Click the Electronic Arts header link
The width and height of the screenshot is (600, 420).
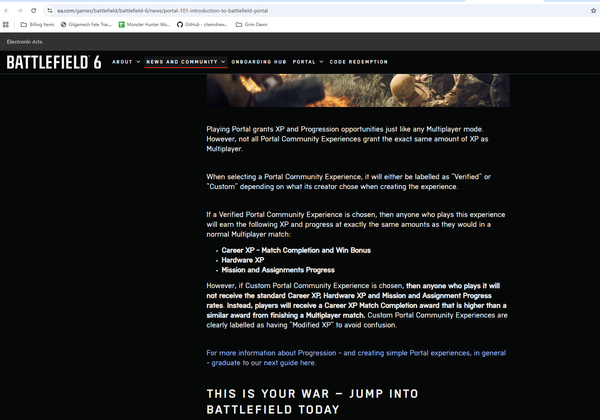point(25,42)
